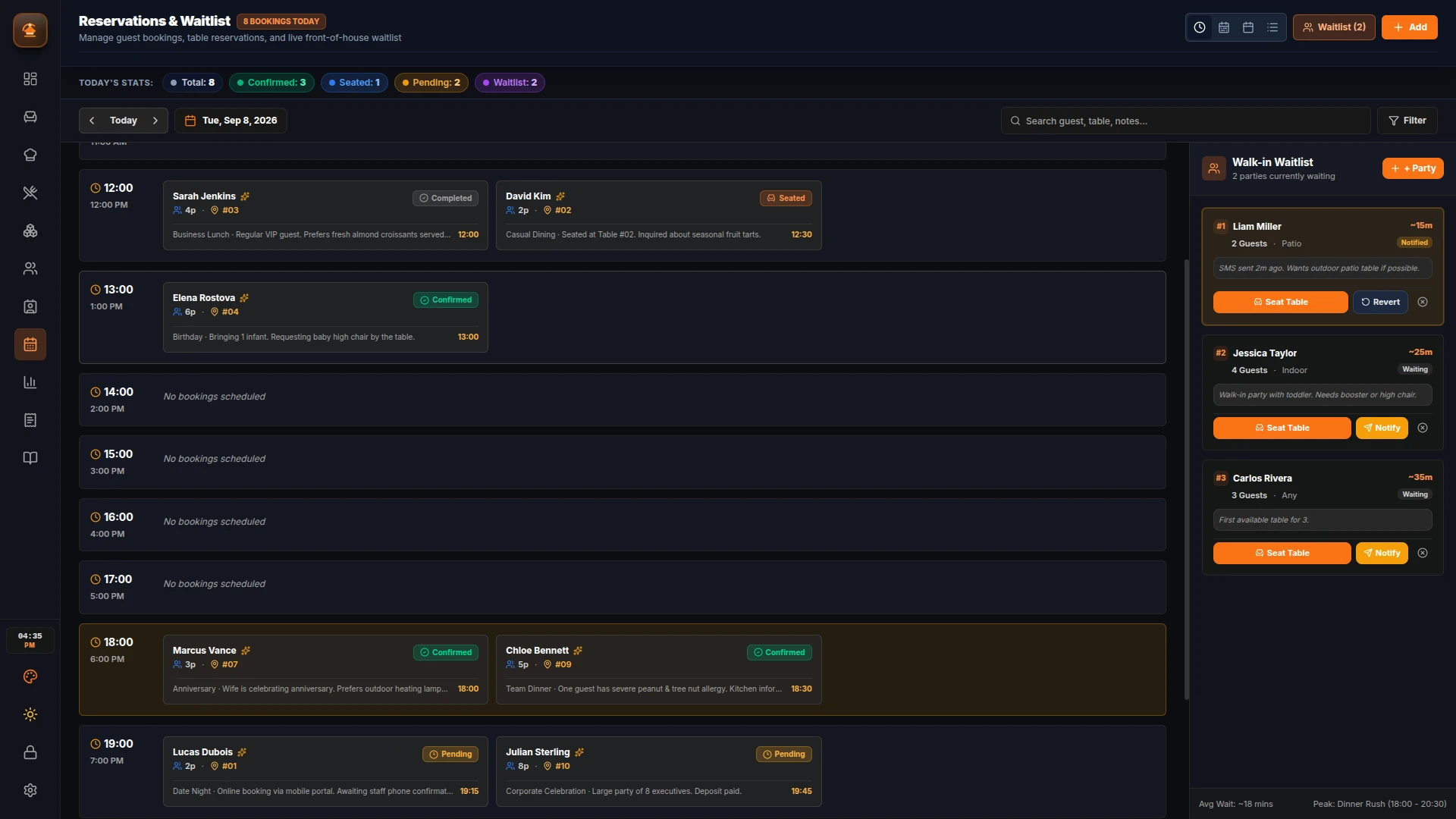1456x819 pixels.
Task: Add a walk-in with + Party button
Action: [x=1413, y=168]
